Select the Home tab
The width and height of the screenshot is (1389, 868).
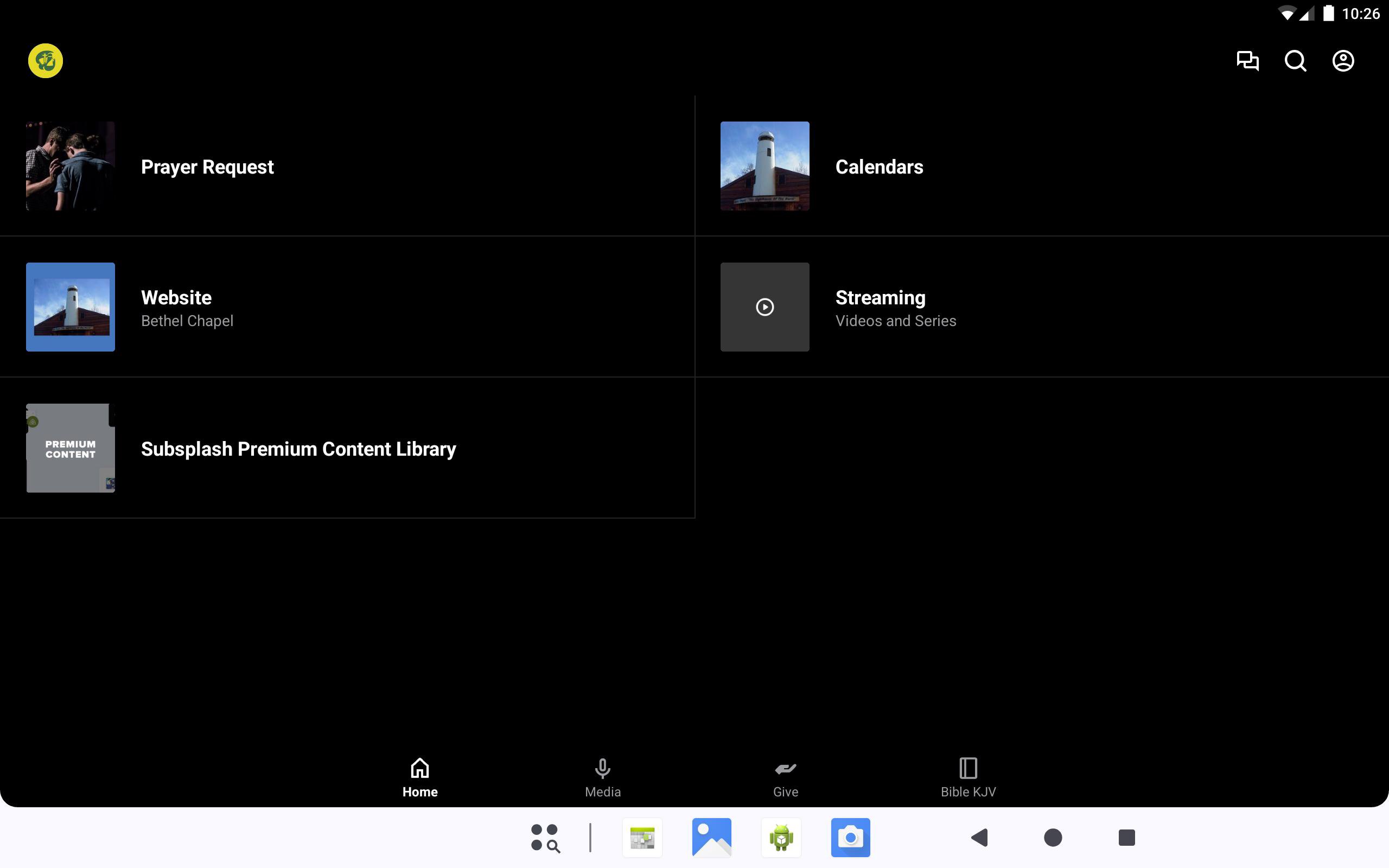(x=419, y=777)
